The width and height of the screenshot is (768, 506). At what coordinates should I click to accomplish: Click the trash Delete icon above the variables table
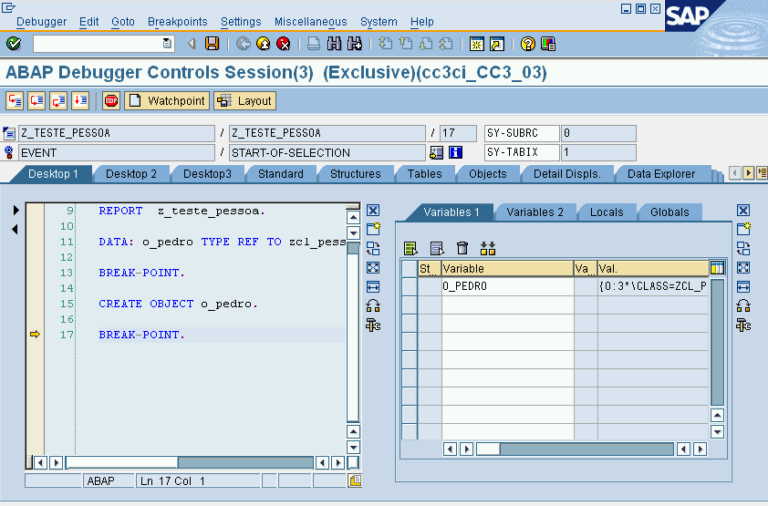462,248
